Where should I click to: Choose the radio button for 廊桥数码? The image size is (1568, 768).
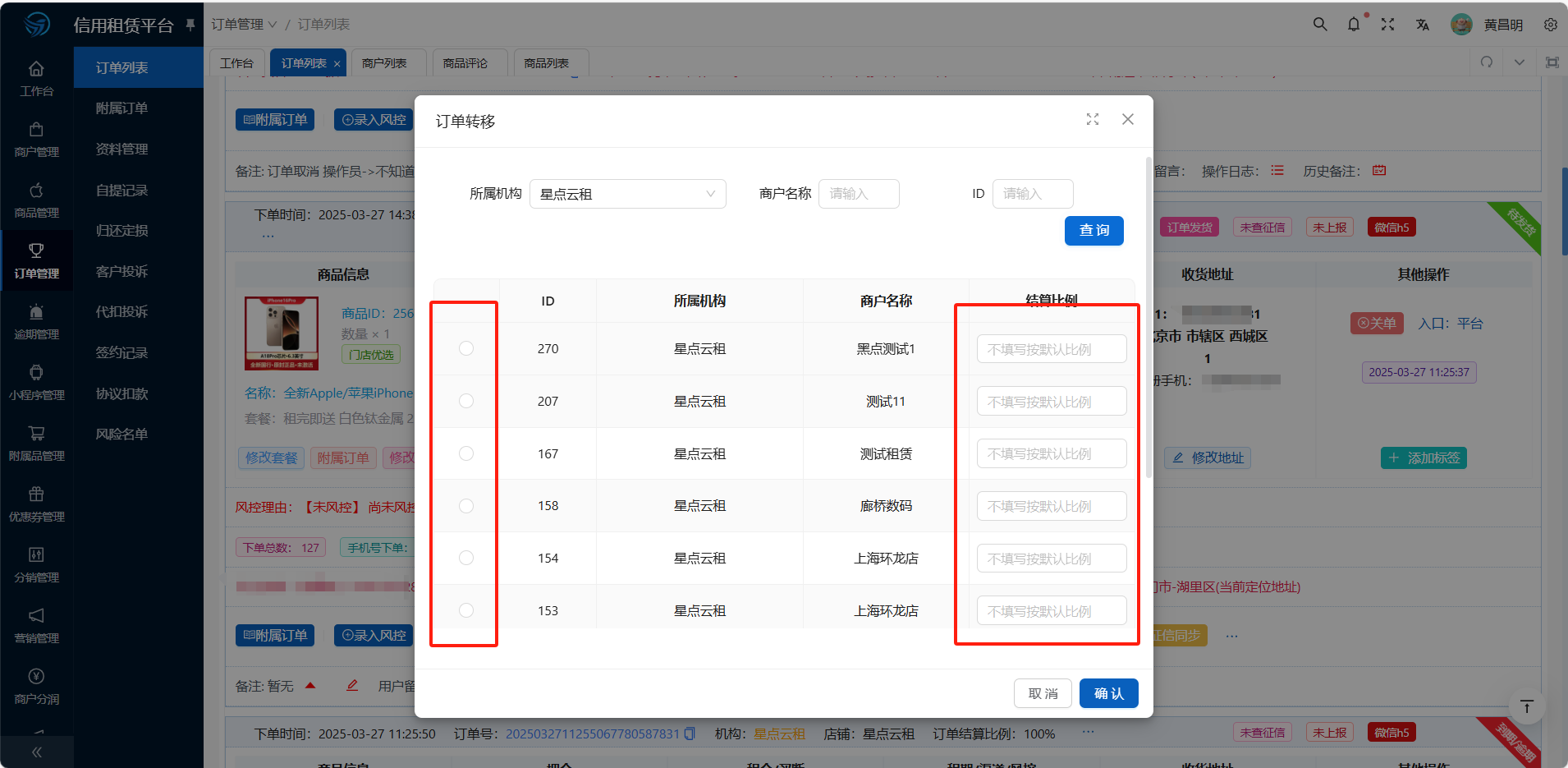click(x=466, y=506)
